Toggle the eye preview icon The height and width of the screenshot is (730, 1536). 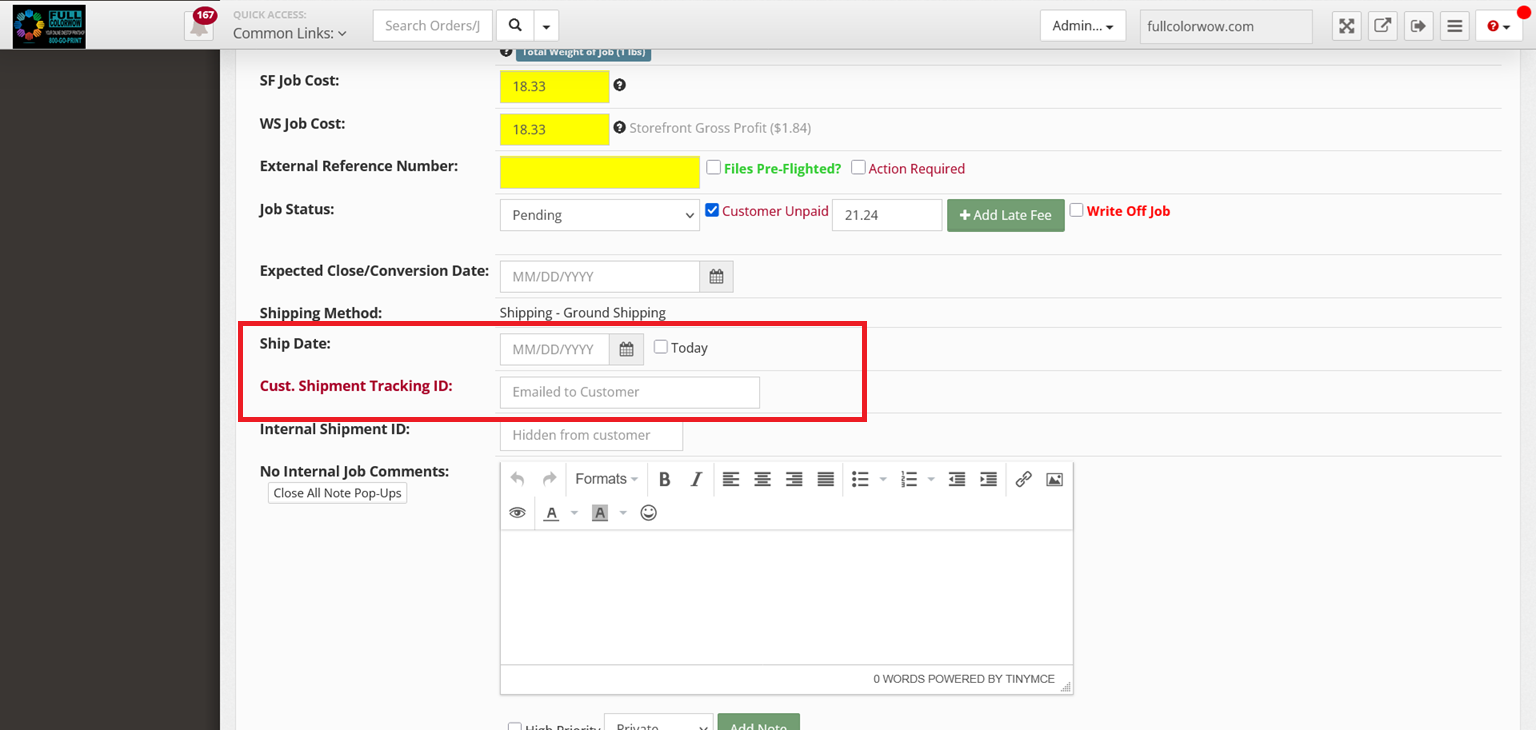click(517, 512)
